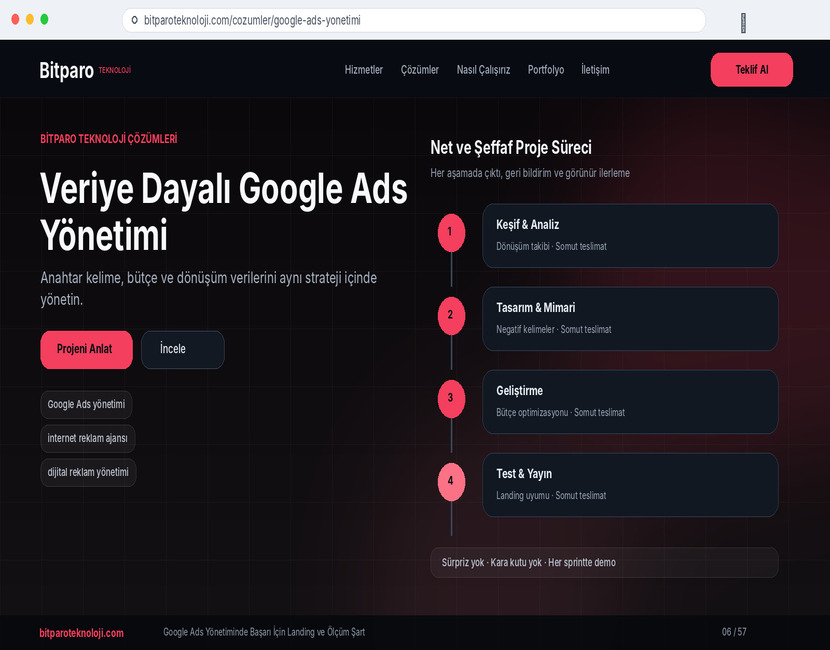Click the Projeni Anlat button

pos(86,349)
